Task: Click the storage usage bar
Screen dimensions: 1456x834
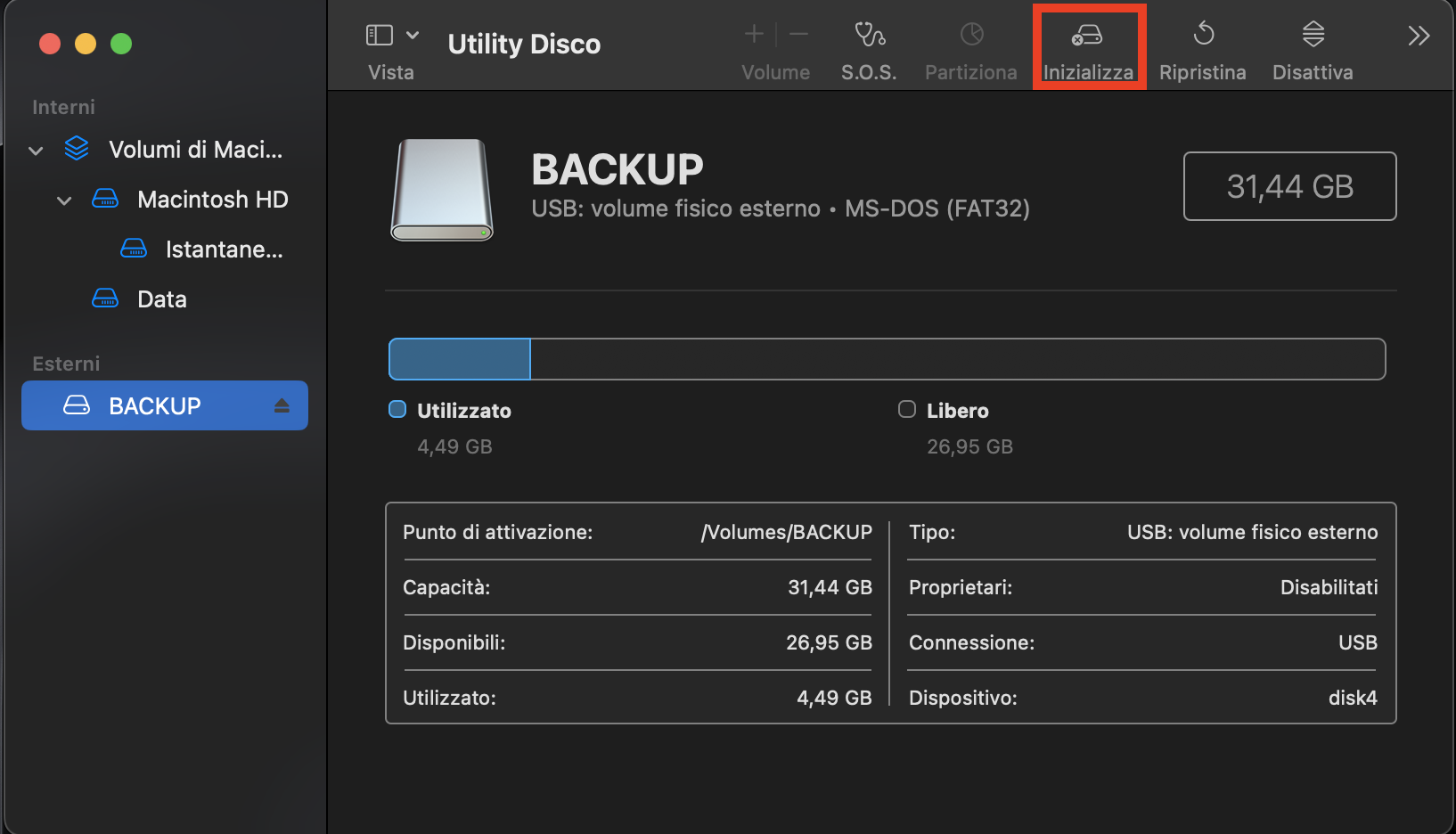Action: [886, 359]
